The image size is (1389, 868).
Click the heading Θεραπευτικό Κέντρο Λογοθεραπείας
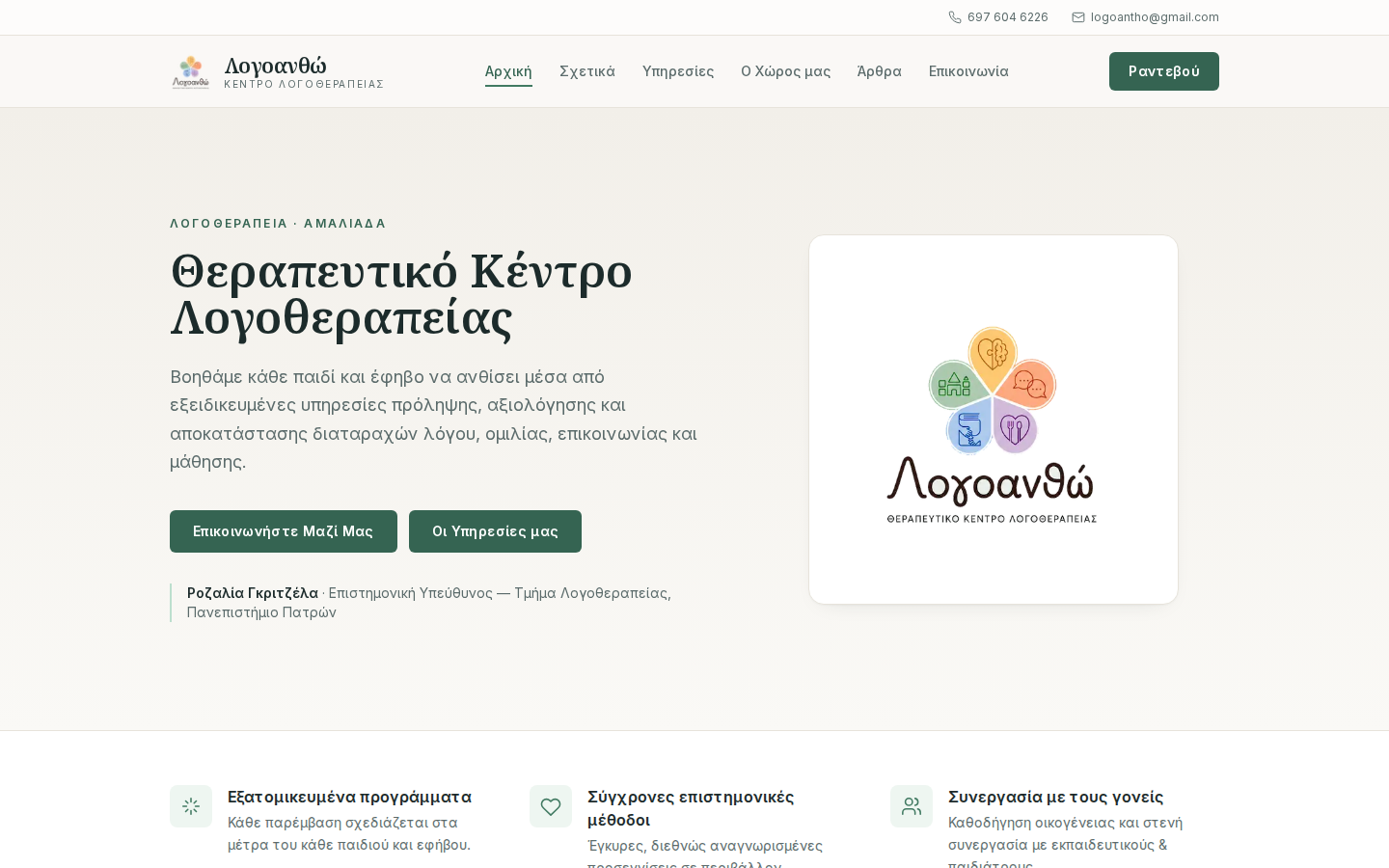pyautogui.click(x=401, y=294)
